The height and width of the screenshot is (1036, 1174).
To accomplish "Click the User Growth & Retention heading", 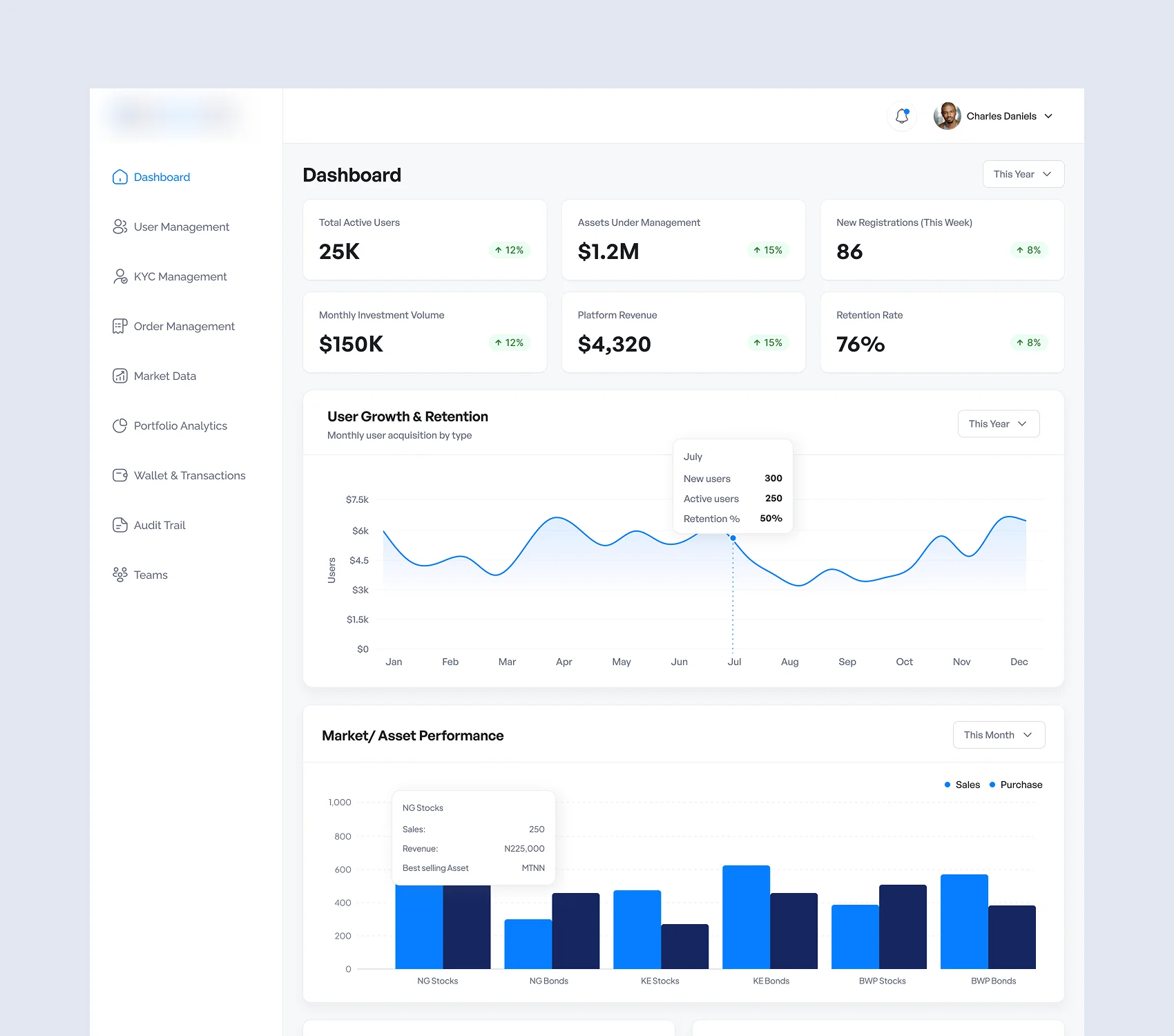I will pyautogui.click(x=407, y=416).
